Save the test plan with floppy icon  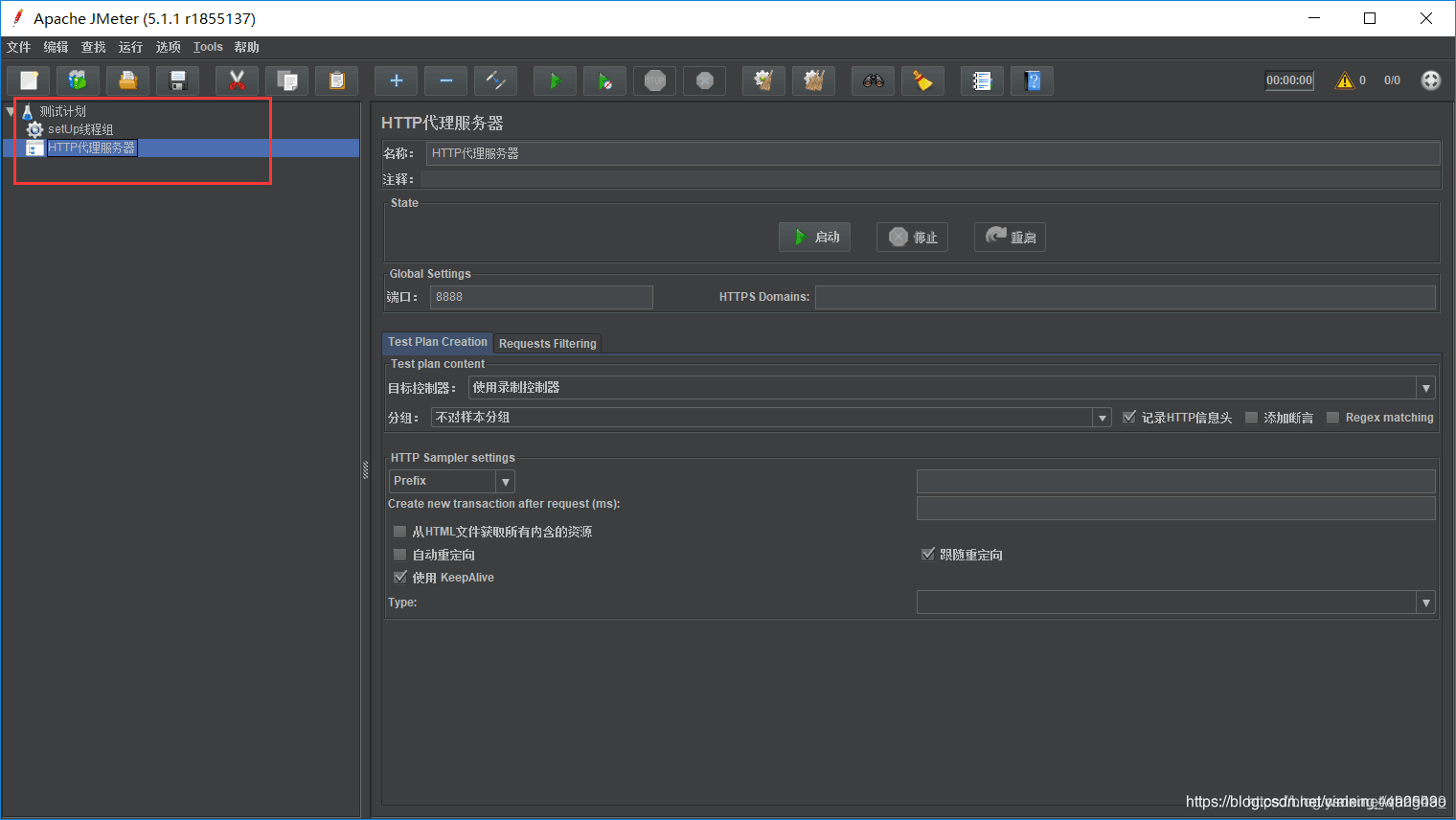[x=177, y=80]
